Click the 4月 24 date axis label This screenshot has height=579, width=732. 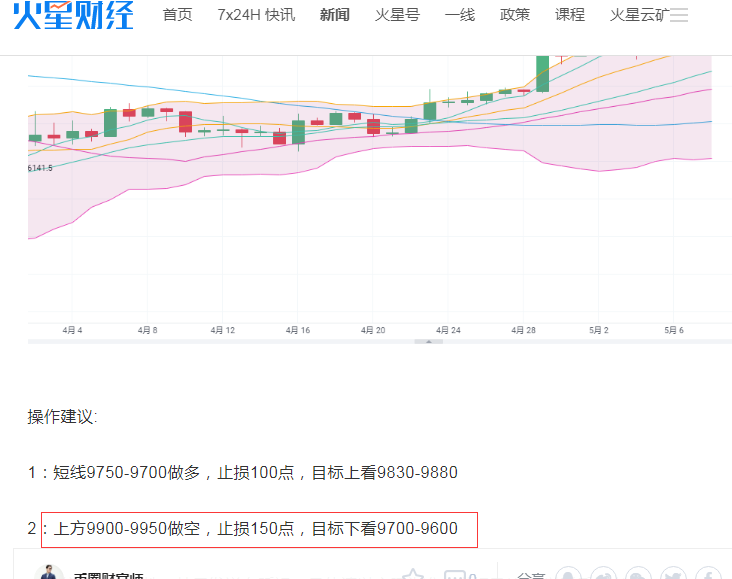448,330
